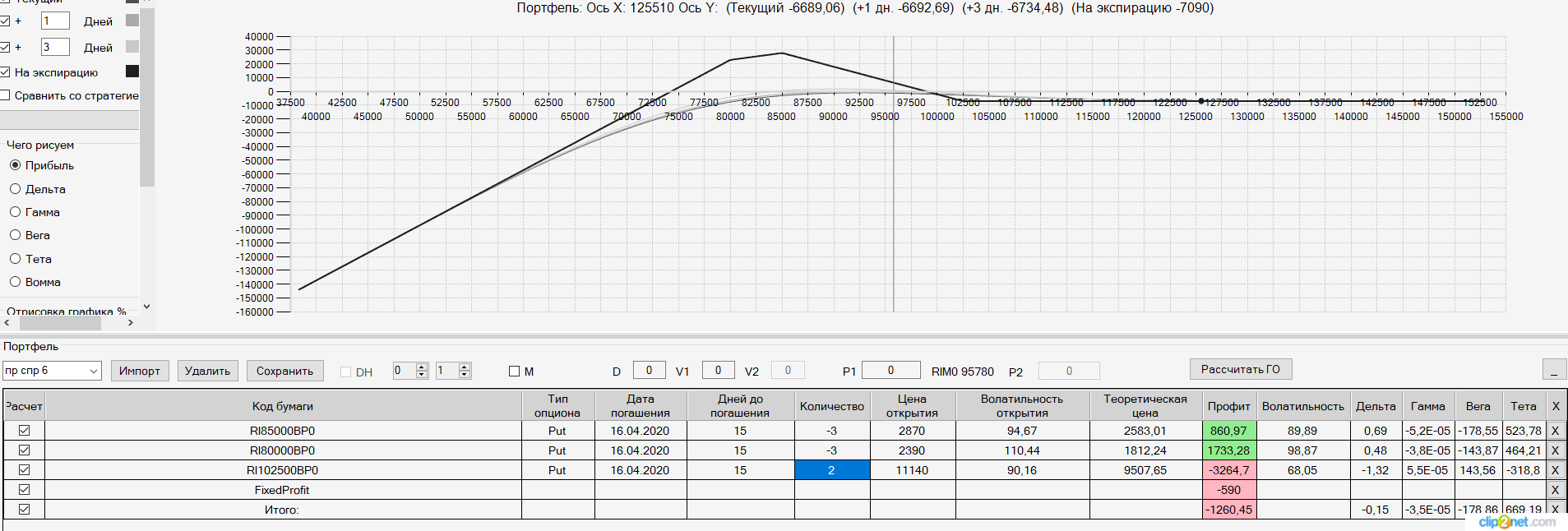Screen dimensions: 1568x531
Task: Click the Удалить button
Action: pyautogui.click(x=208, y=371)
